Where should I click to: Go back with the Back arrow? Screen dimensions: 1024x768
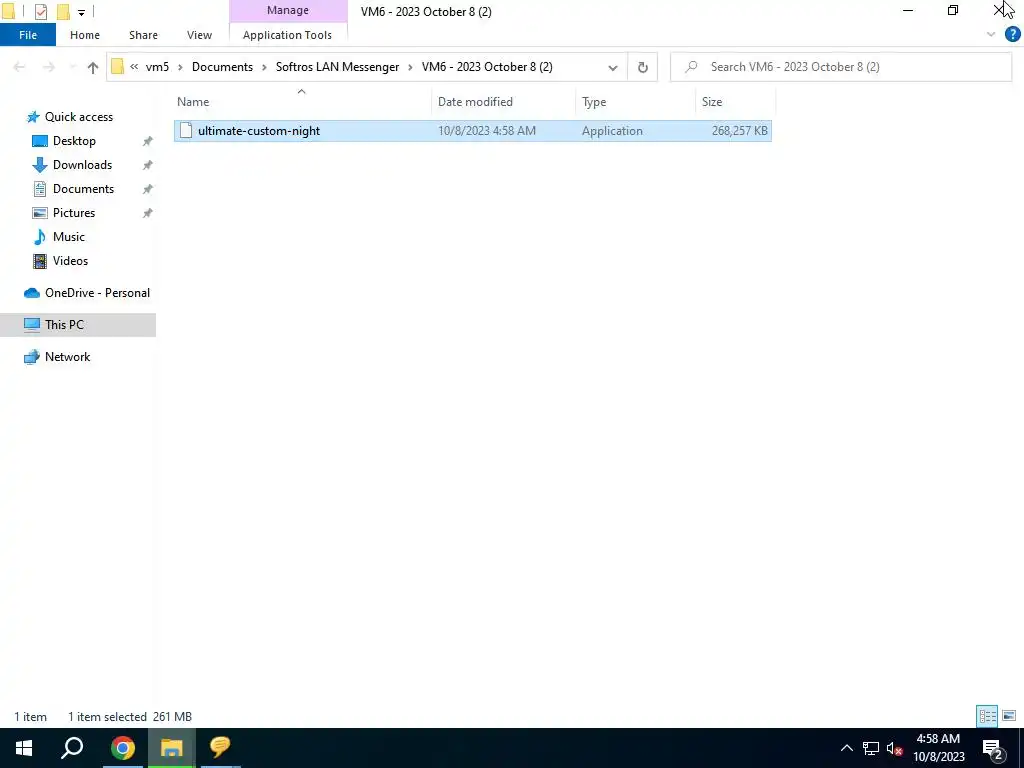(19, 67)
